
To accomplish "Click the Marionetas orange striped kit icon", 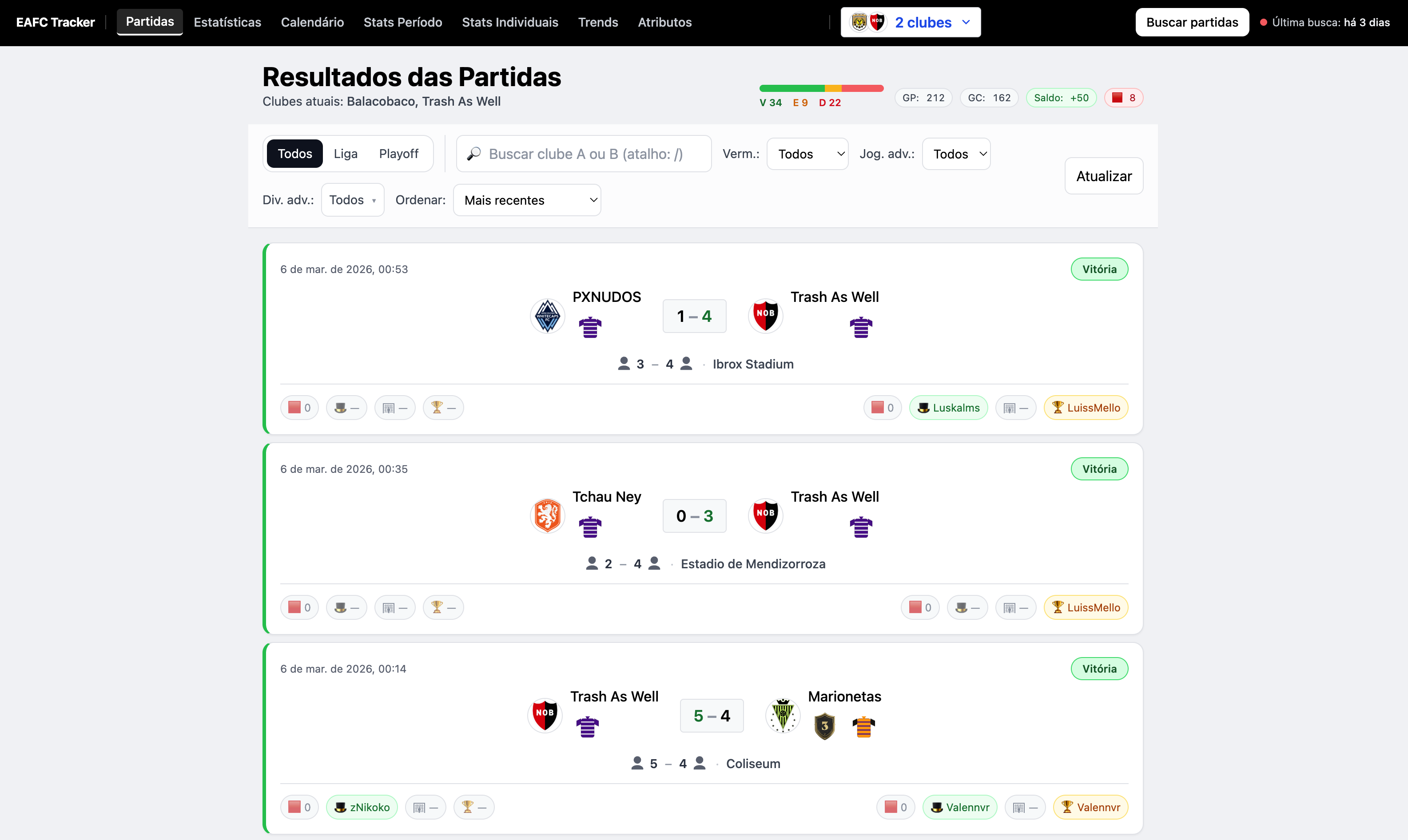I will click(863, 726).
